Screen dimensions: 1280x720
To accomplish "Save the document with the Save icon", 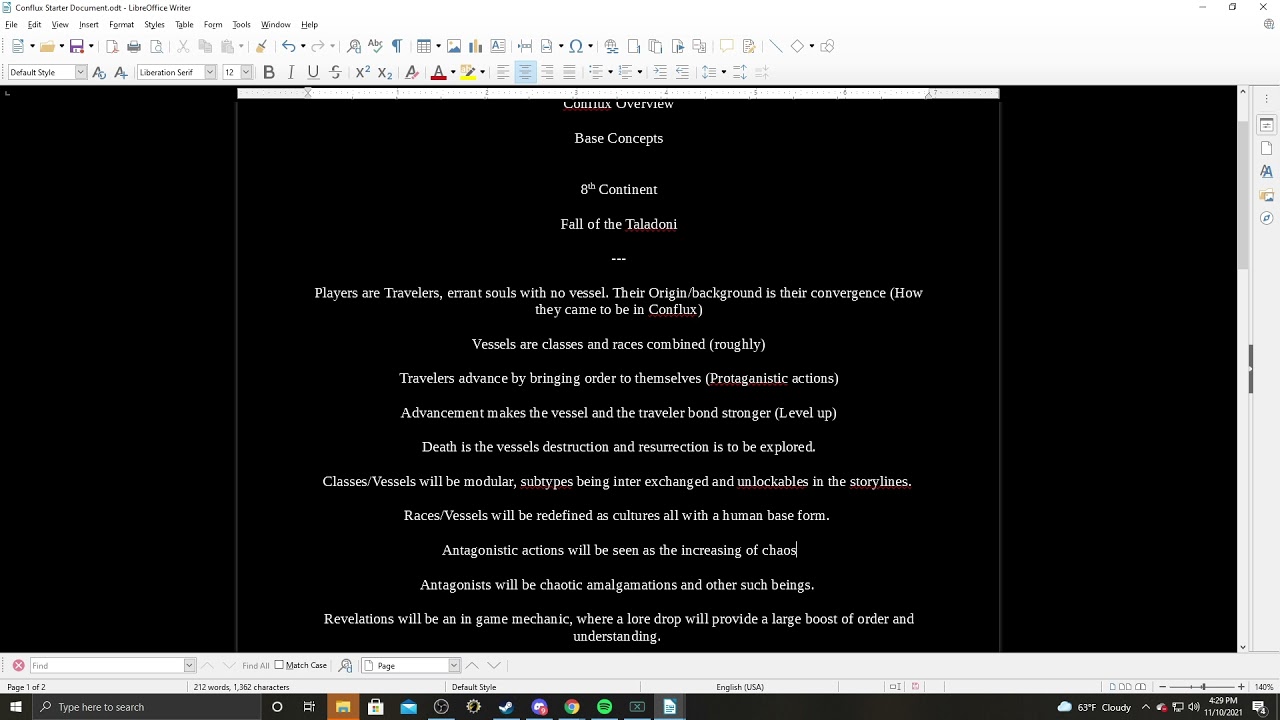I will tap(76, 46).
